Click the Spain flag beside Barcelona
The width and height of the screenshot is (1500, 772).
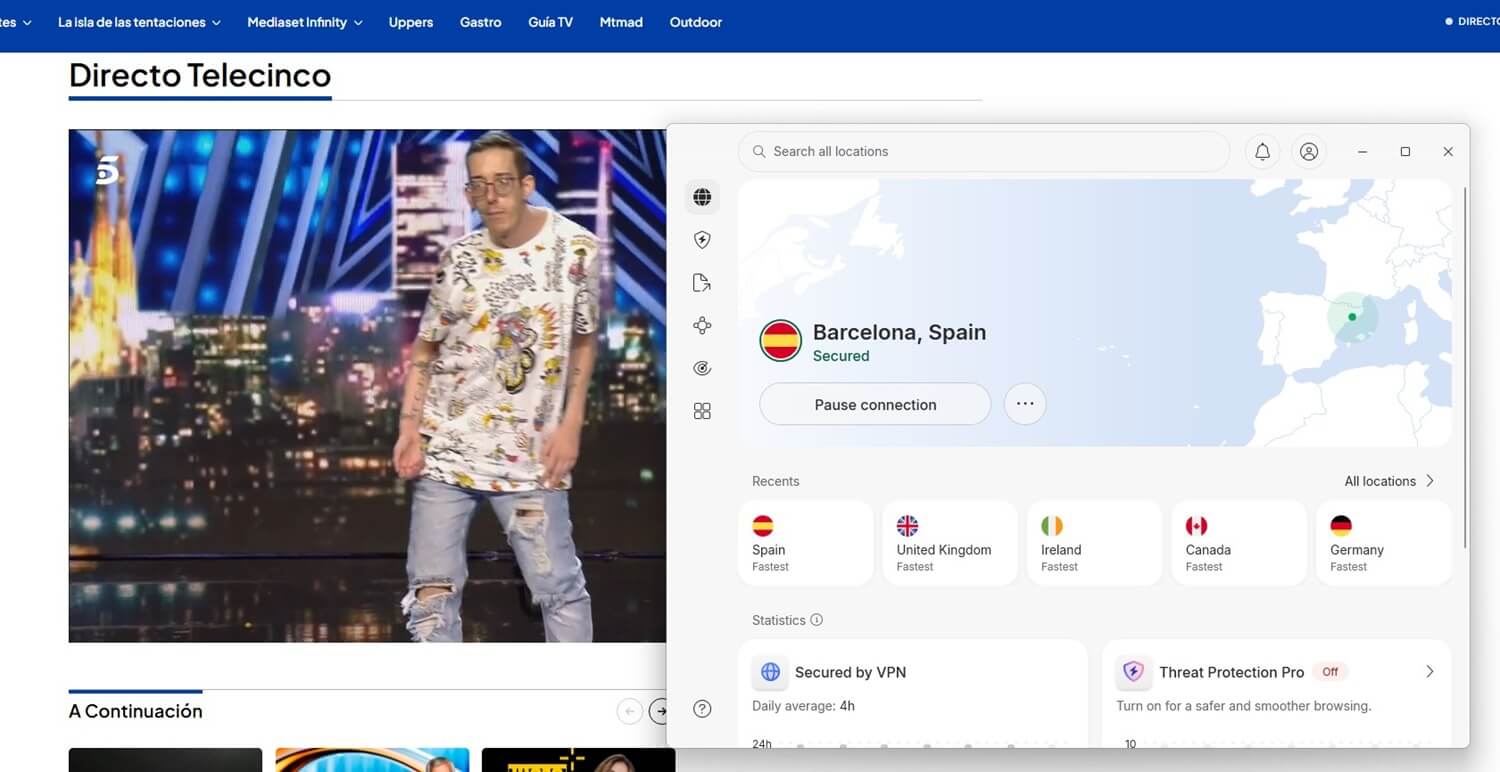tap(780, 341)
